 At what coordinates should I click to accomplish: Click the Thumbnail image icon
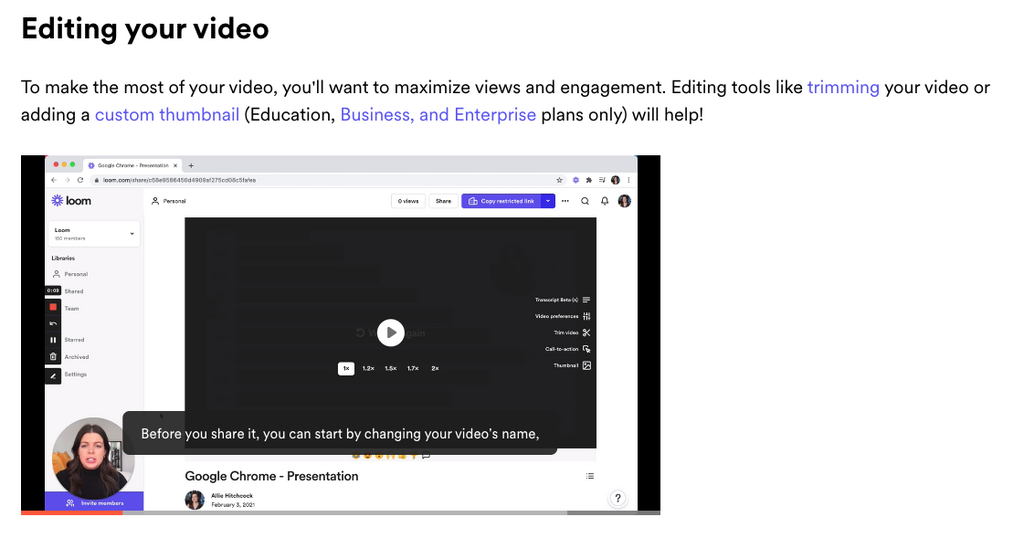click(587, 366)
